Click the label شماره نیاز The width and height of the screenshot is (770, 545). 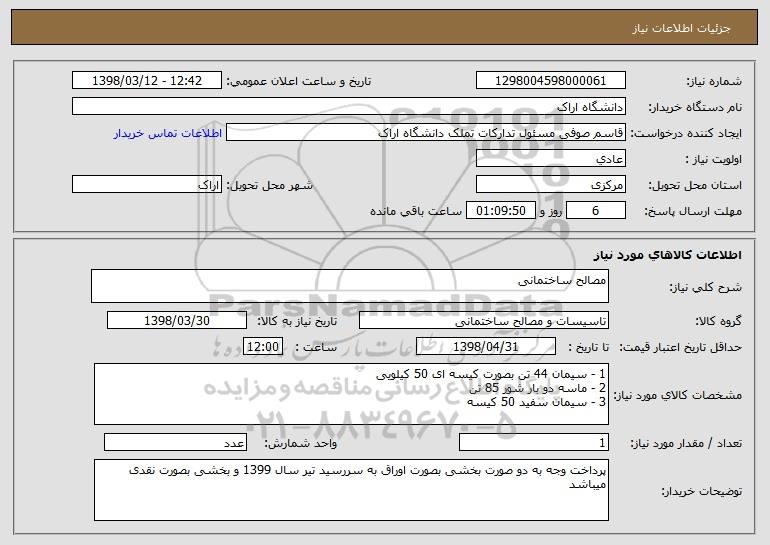pyautogui.click(x=716, y=82)
